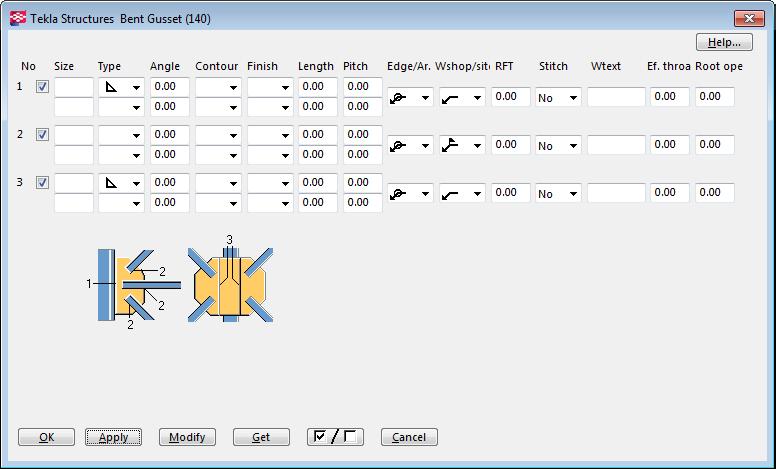Open row 3 Edge/Around weld dropdown

coord(410,193)
